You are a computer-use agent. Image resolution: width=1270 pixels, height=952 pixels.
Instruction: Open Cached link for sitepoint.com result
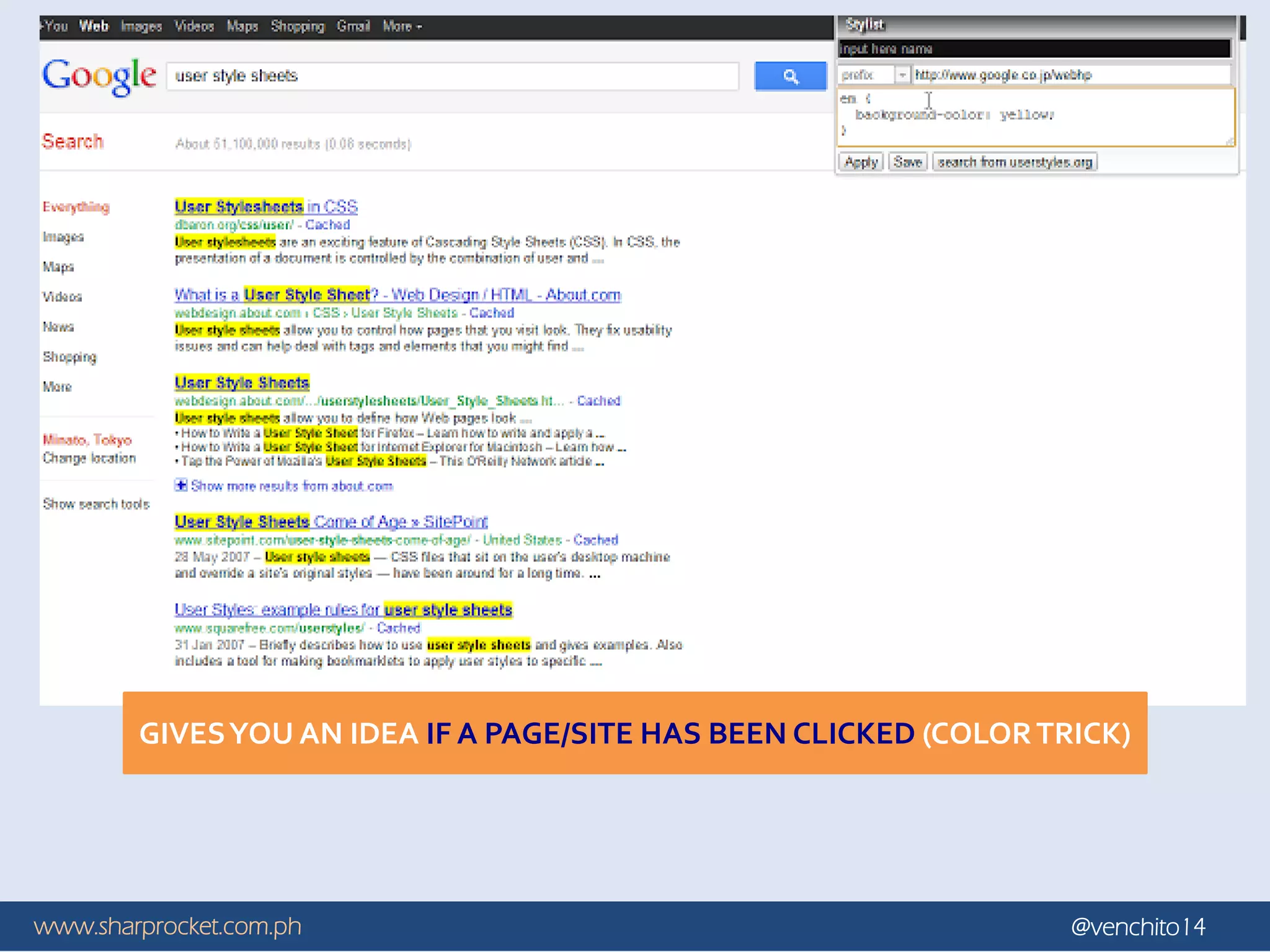click(595, 540)
